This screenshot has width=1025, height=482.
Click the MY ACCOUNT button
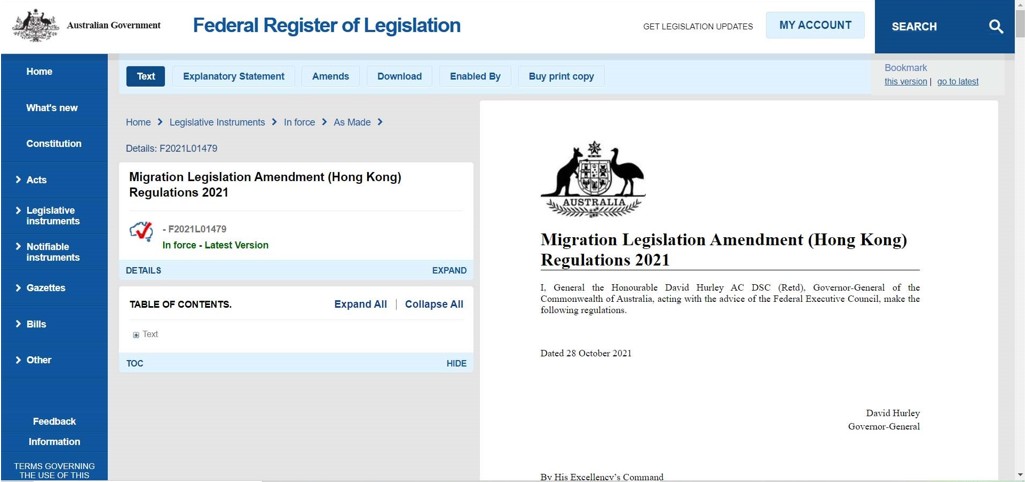(815, 26)
